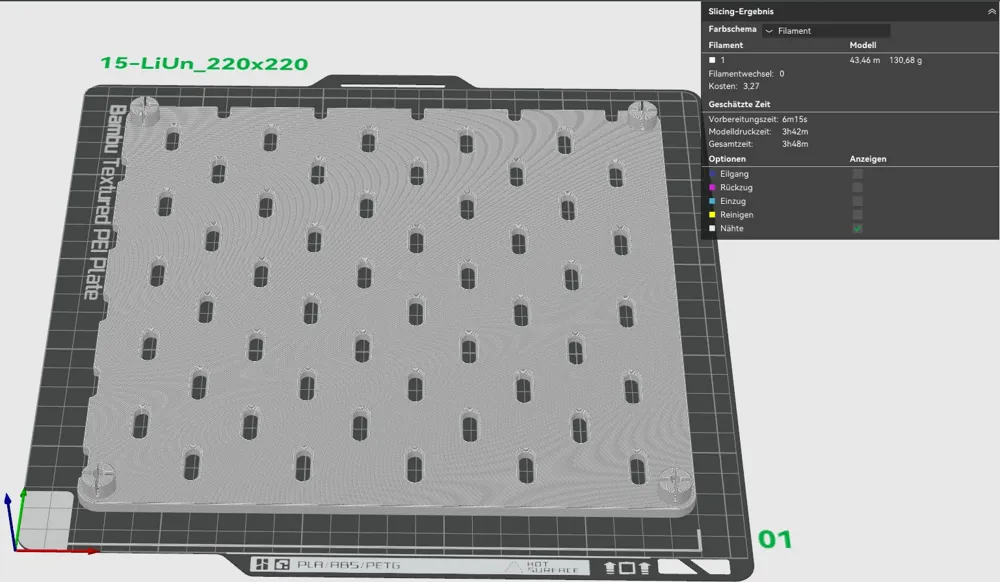Screen dimensions: 1000x582
Task: Click the Optionen column heading
Action: click(x=727, y=159)
